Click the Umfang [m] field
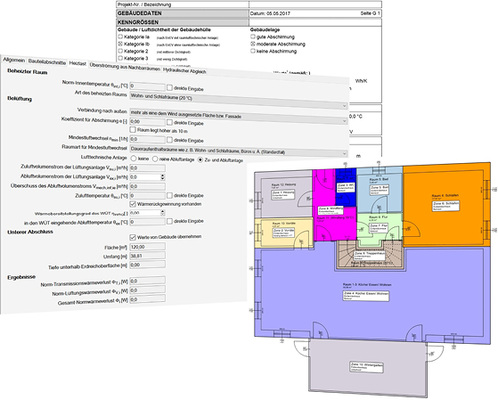The width and height of the screenshot is (498, 400). tap(147, 256)
